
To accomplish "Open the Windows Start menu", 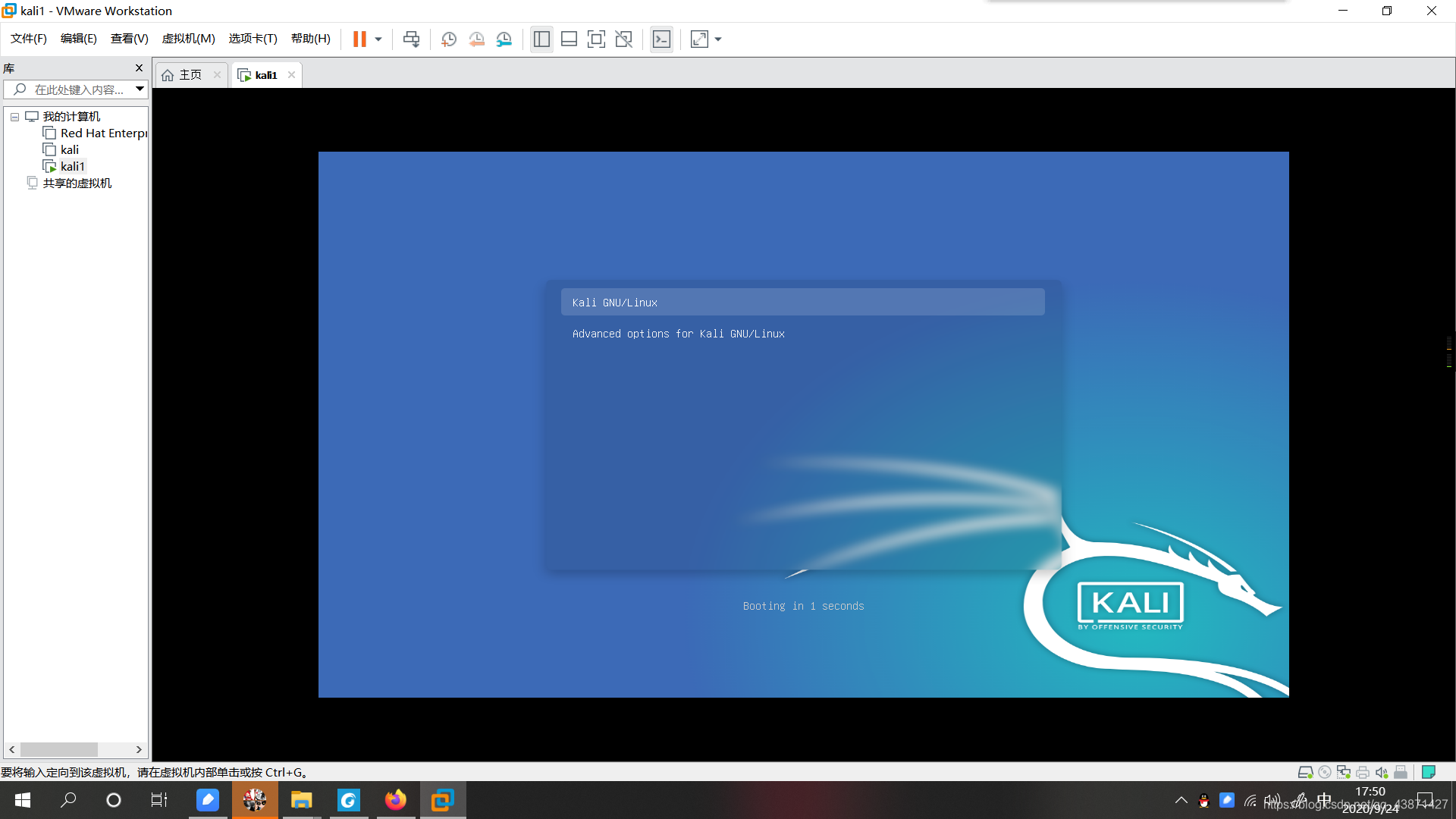I will click(x=23, y=800).
